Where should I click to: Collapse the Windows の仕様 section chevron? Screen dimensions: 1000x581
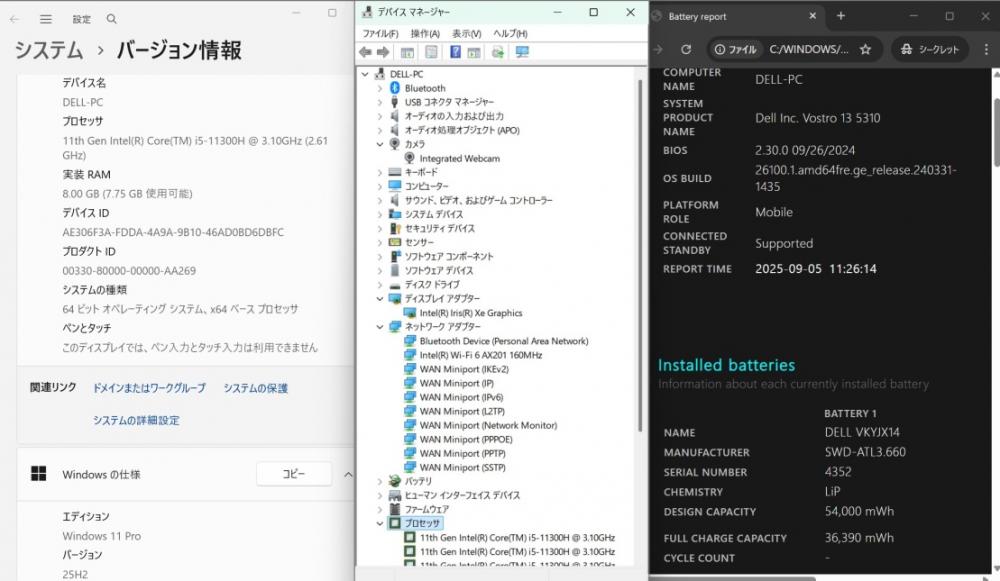tap(348, 474)
